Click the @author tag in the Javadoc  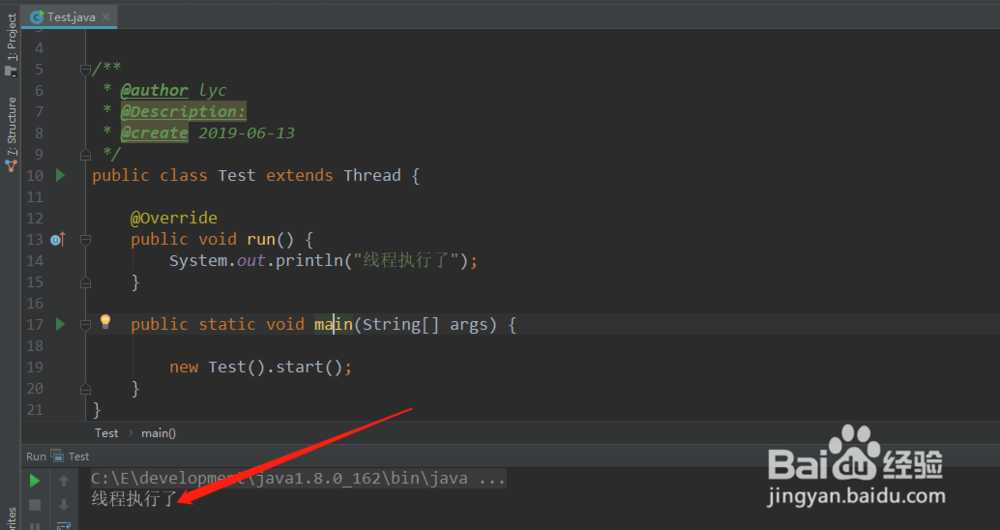tap(154, 91)
